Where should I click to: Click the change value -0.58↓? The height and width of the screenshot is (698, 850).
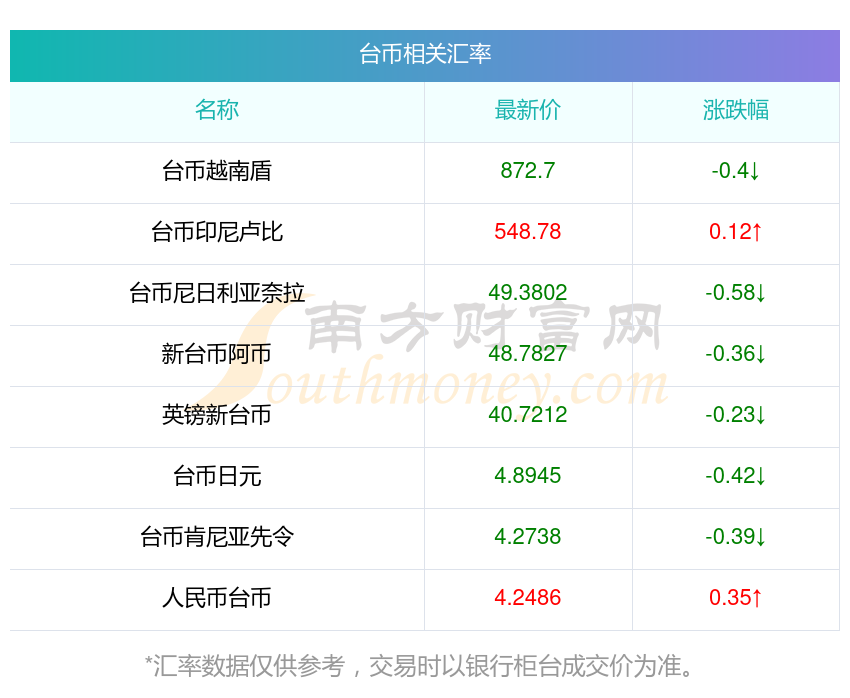pos(736,293)
